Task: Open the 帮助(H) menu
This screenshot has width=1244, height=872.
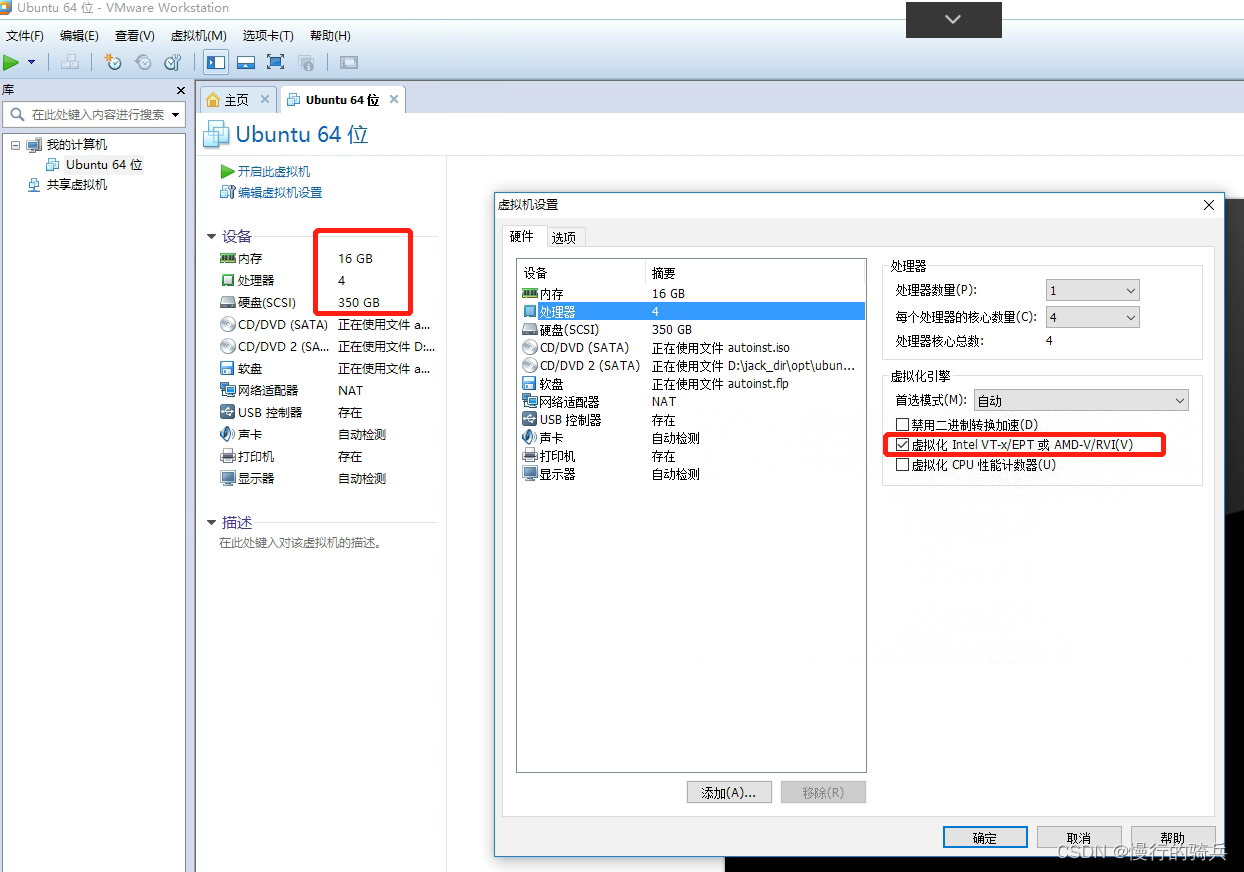Action: [330, 36]
